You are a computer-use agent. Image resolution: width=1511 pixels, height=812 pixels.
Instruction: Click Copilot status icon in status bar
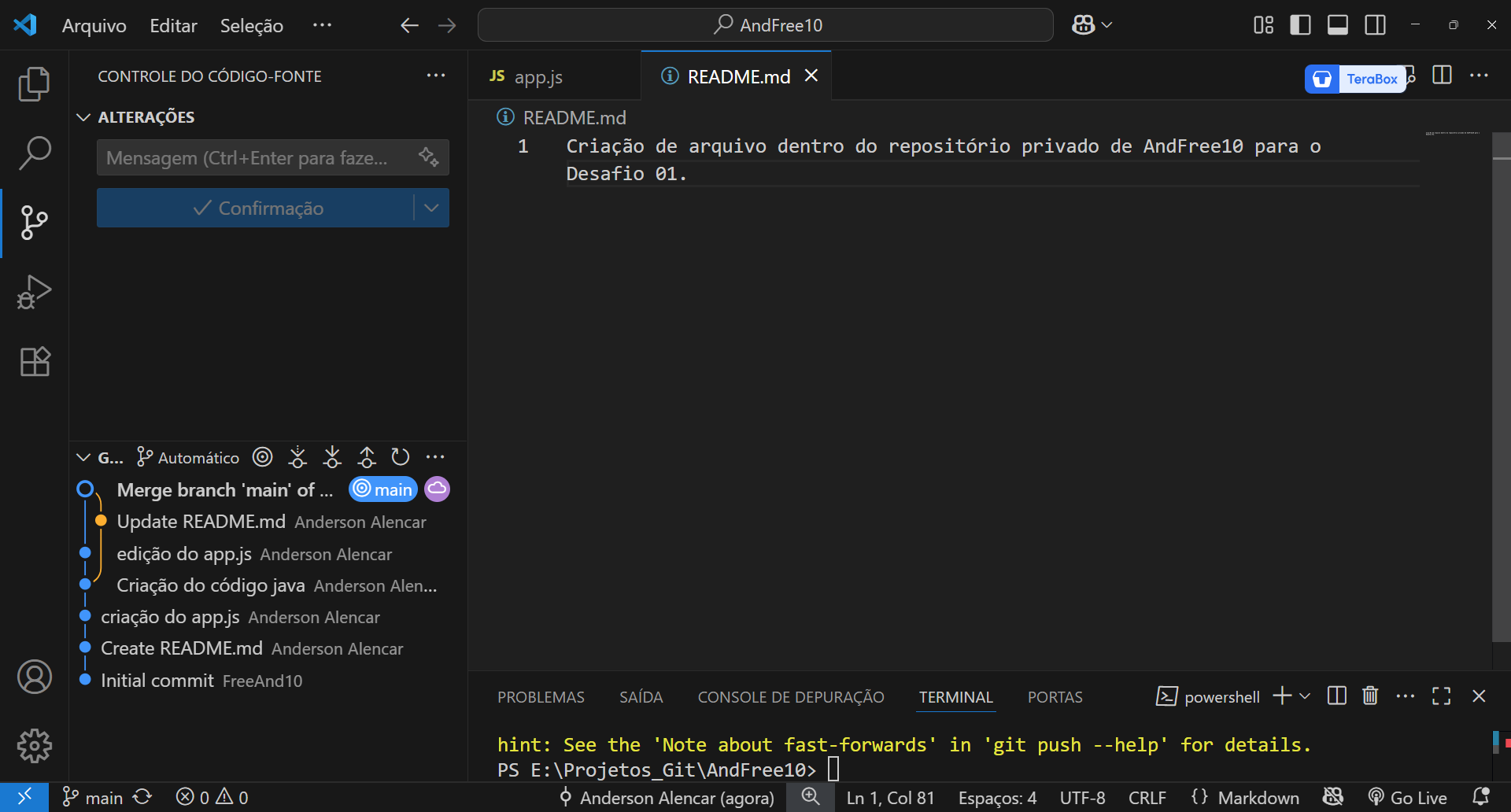[x=1333, y=797]
